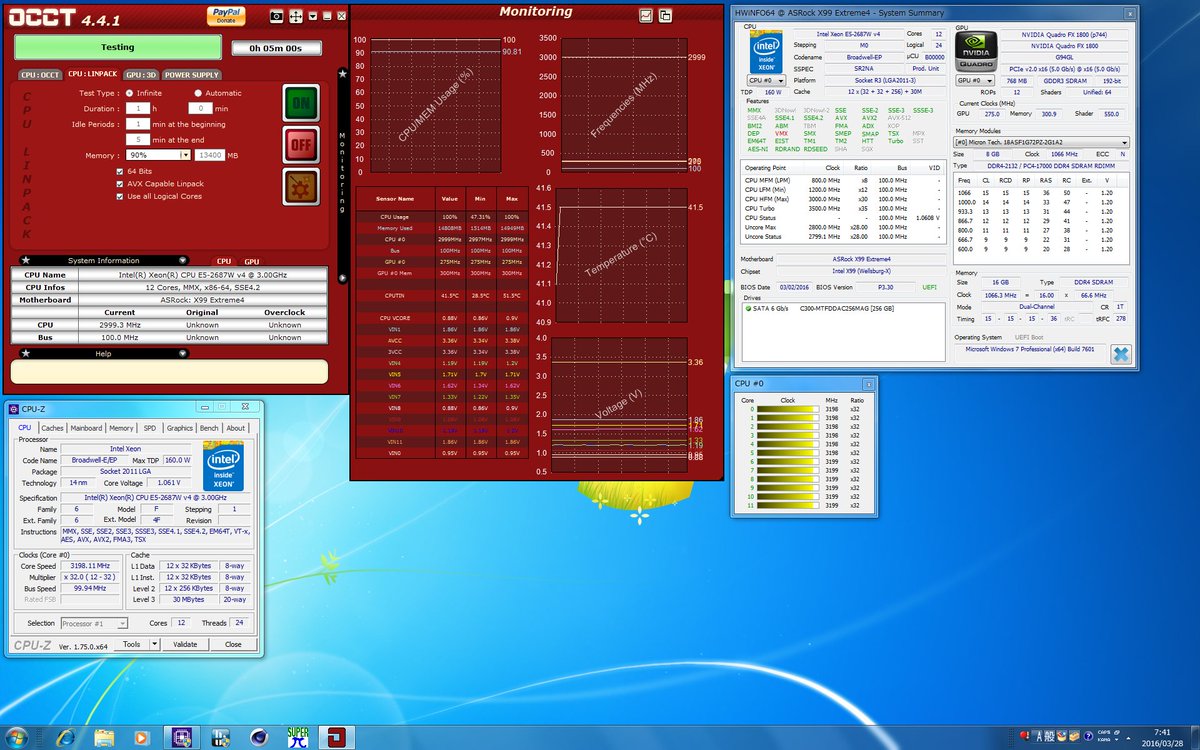Click the Tools button in CPU-Z

[x=132, y=644]
